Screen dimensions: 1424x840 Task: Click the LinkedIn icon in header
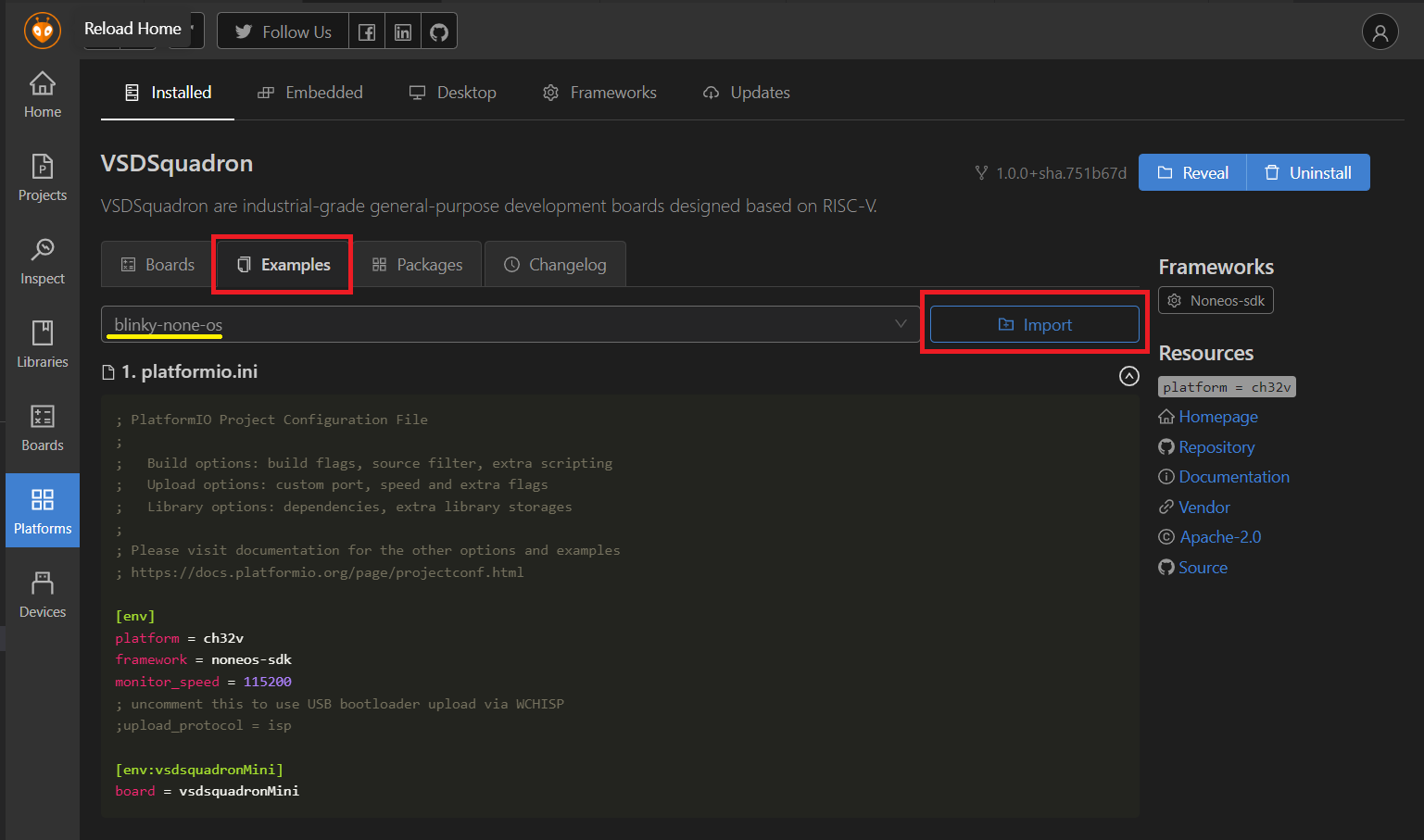pos(403,32)
